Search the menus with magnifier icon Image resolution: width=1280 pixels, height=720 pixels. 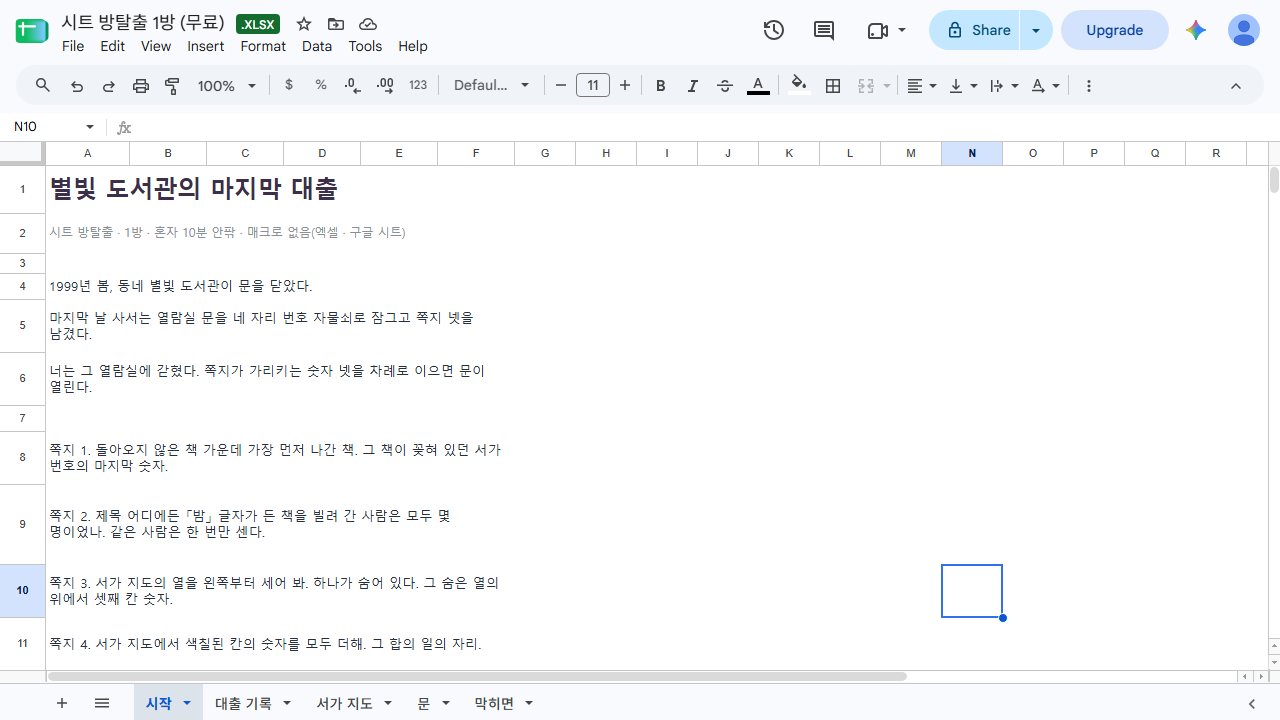pos(43,86)
